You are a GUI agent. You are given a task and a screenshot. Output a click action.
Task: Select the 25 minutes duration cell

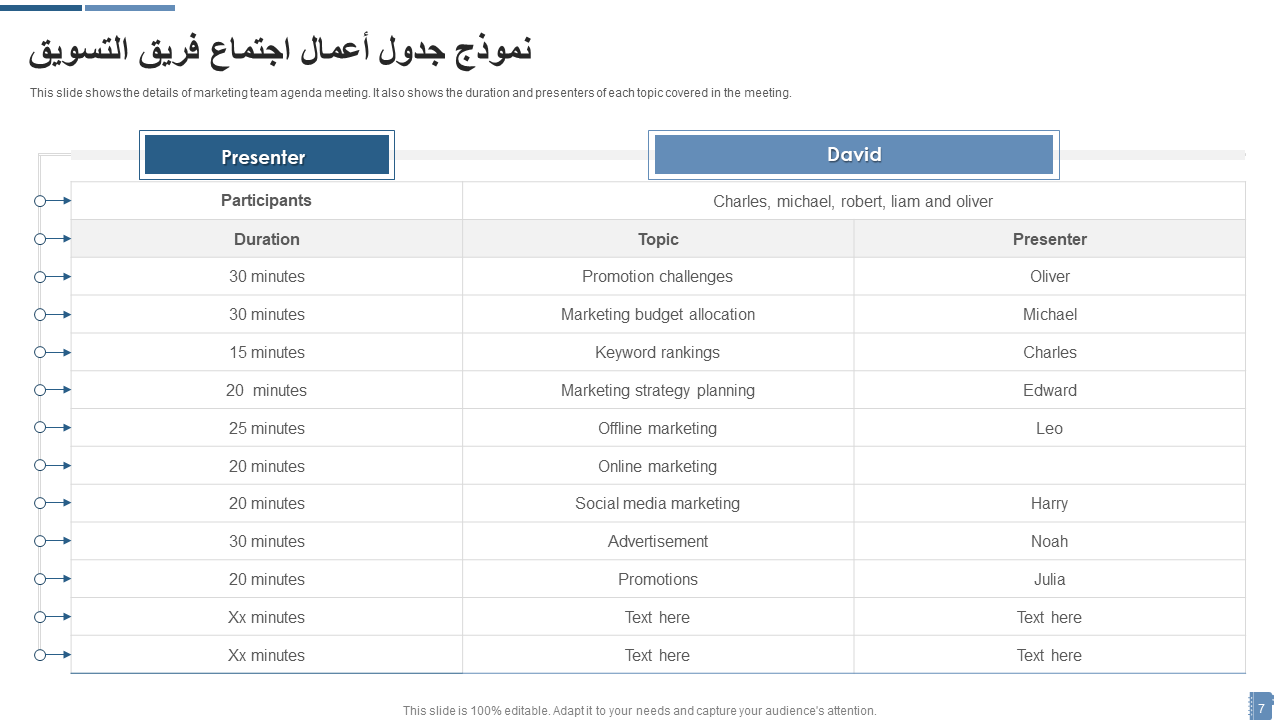[267, 428]
